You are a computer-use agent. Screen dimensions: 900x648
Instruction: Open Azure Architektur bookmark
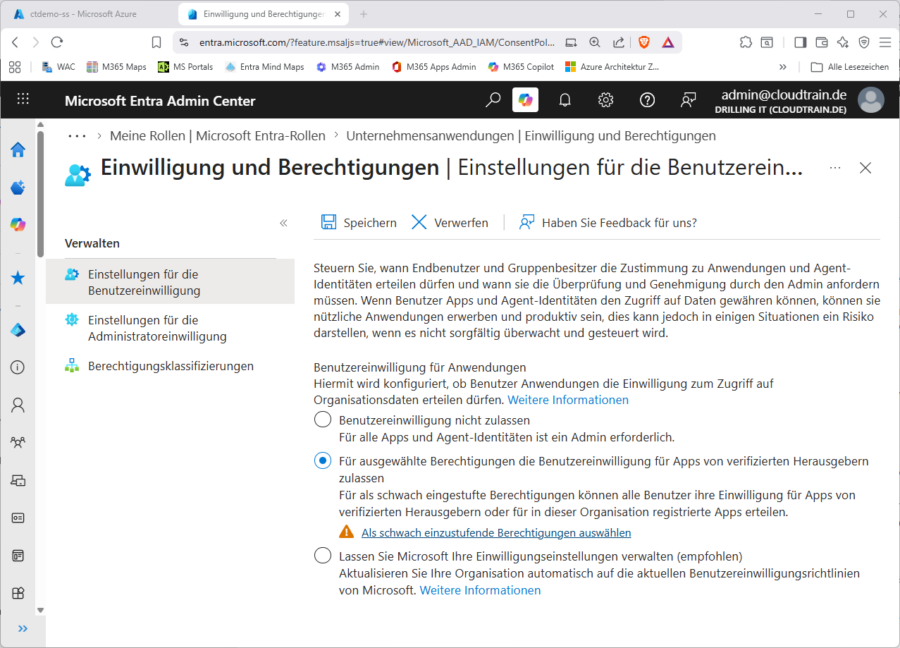pos(612,67)
